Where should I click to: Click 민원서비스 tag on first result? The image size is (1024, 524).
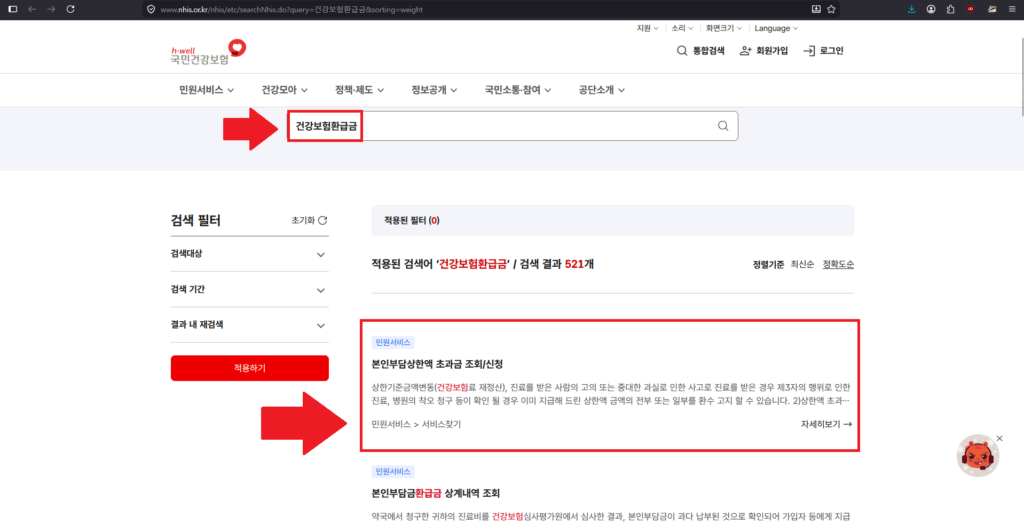(x=393, y=342)
